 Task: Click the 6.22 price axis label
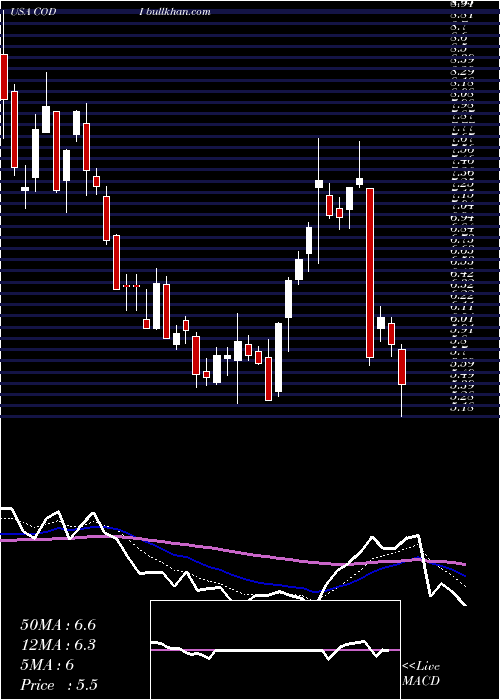(x=462, y=296)
